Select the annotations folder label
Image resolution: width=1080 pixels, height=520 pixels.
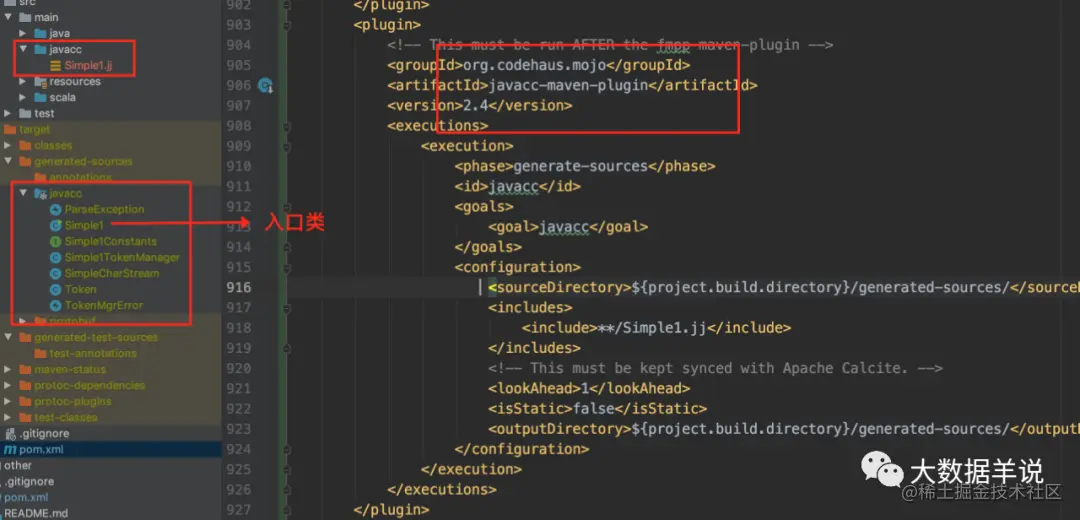point(81,177)
